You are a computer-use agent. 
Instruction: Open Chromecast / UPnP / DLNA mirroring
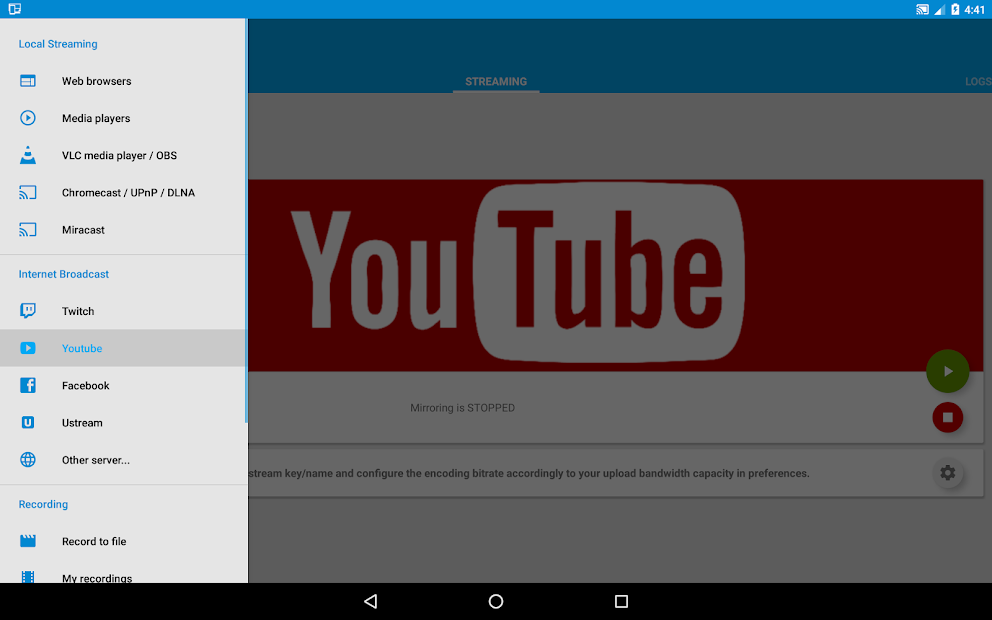coord(27,192)
